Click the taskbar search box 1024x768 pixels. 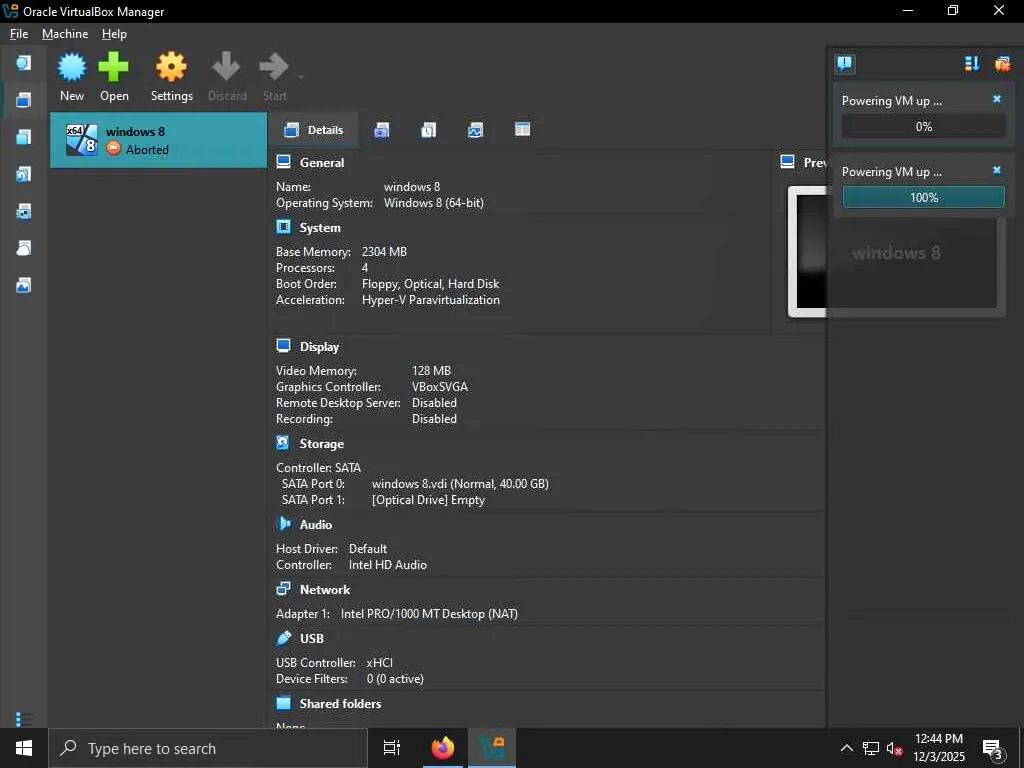tap(208, 748)
